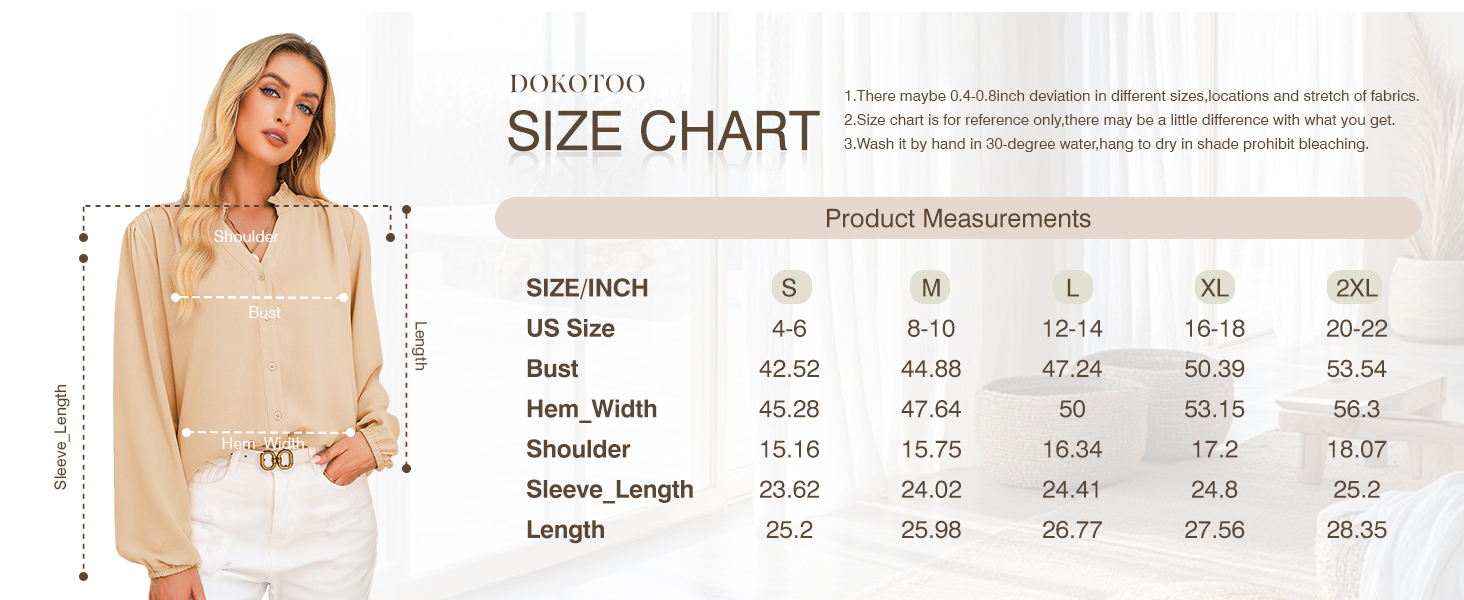Click the US Size row label
The width and height of the screenshot is (1464, 600).
coord(570,329)
